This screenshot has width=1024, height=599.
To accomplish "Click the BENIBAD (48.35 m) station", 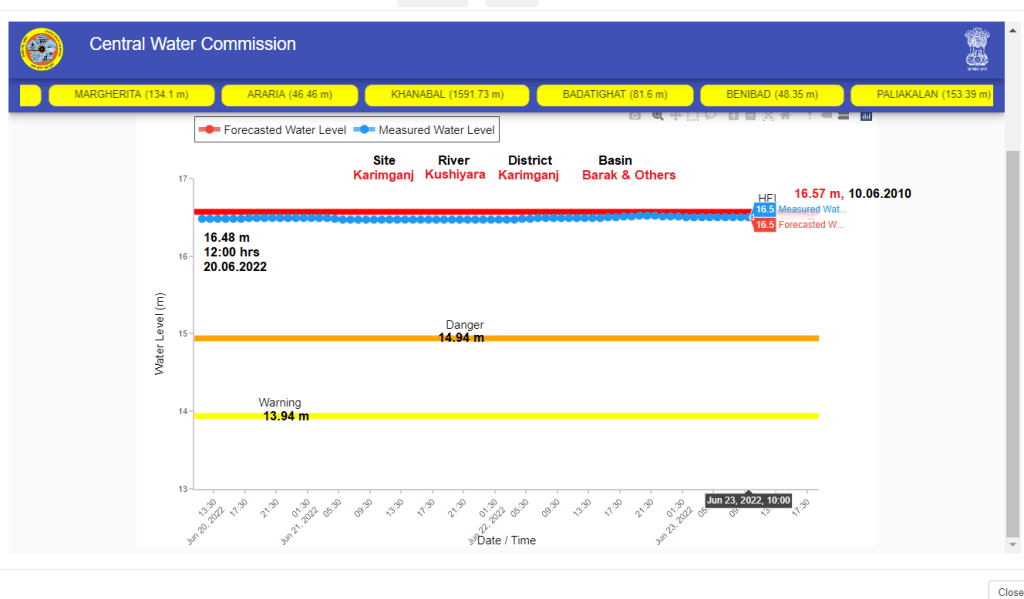I will [x=771, y=95].
